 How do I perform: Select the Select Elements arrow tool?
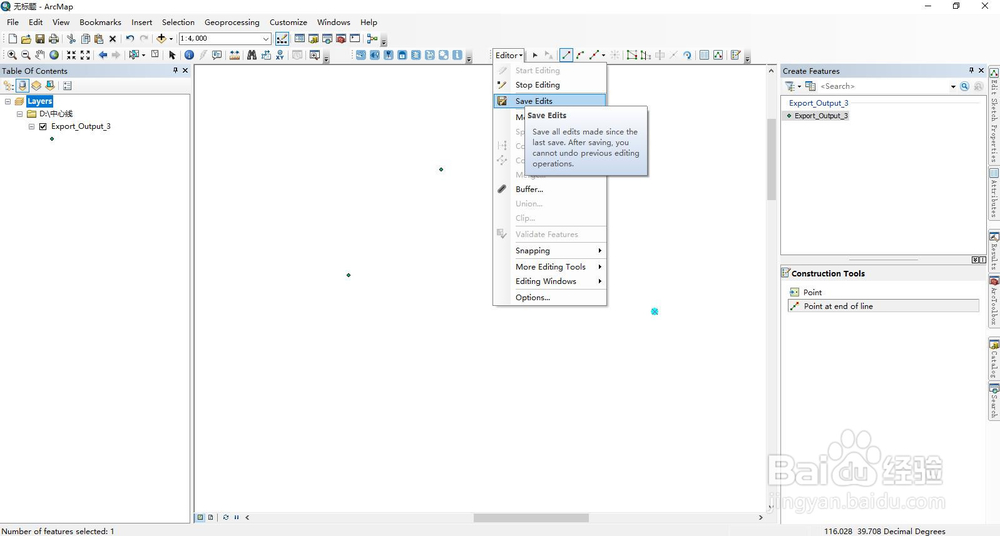pos(172,56)
